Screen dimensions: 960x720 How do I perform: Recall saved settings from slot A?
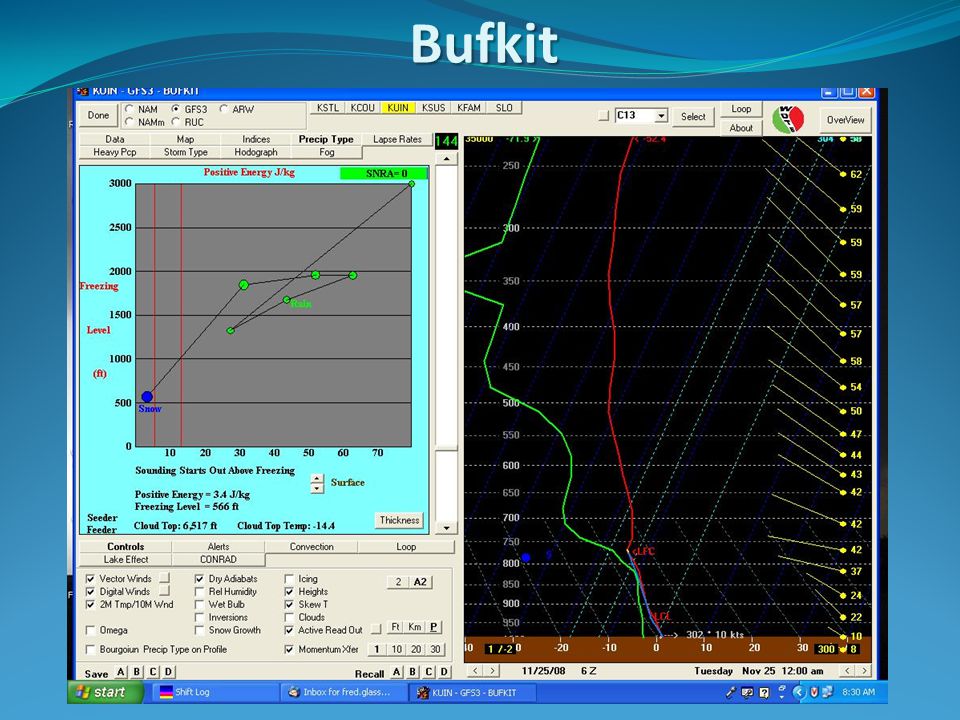coord(397,672)
